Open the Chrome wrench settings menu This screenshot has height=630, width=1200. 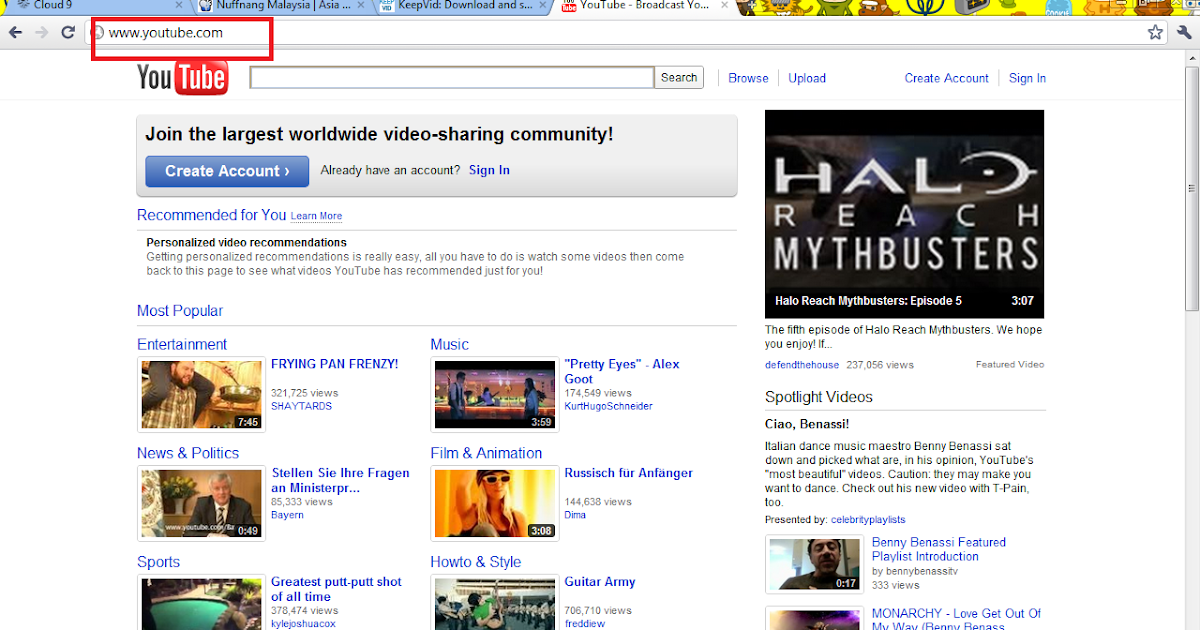tap(1186, 32)
